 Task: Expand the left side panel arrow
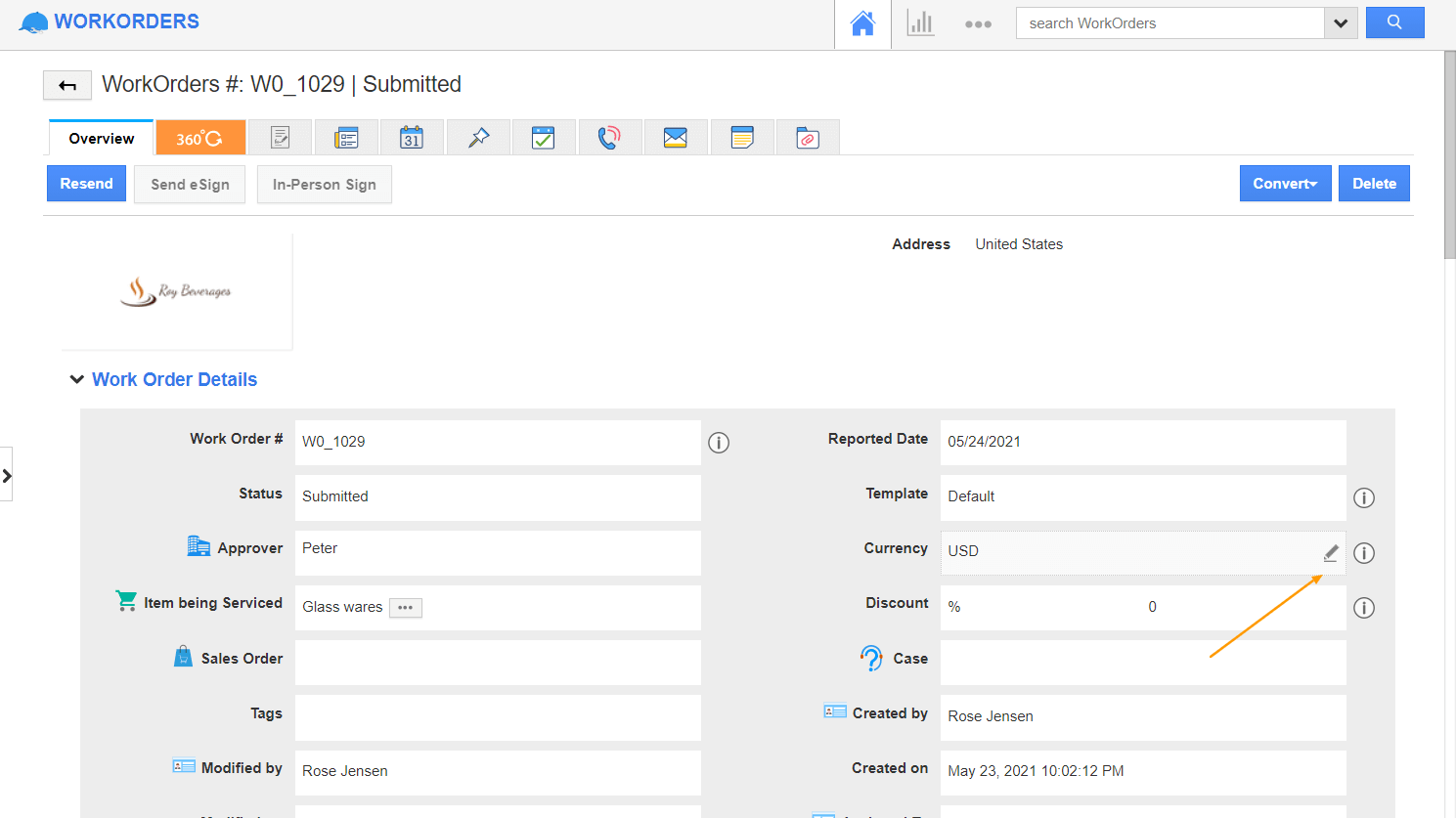(7, 476)
